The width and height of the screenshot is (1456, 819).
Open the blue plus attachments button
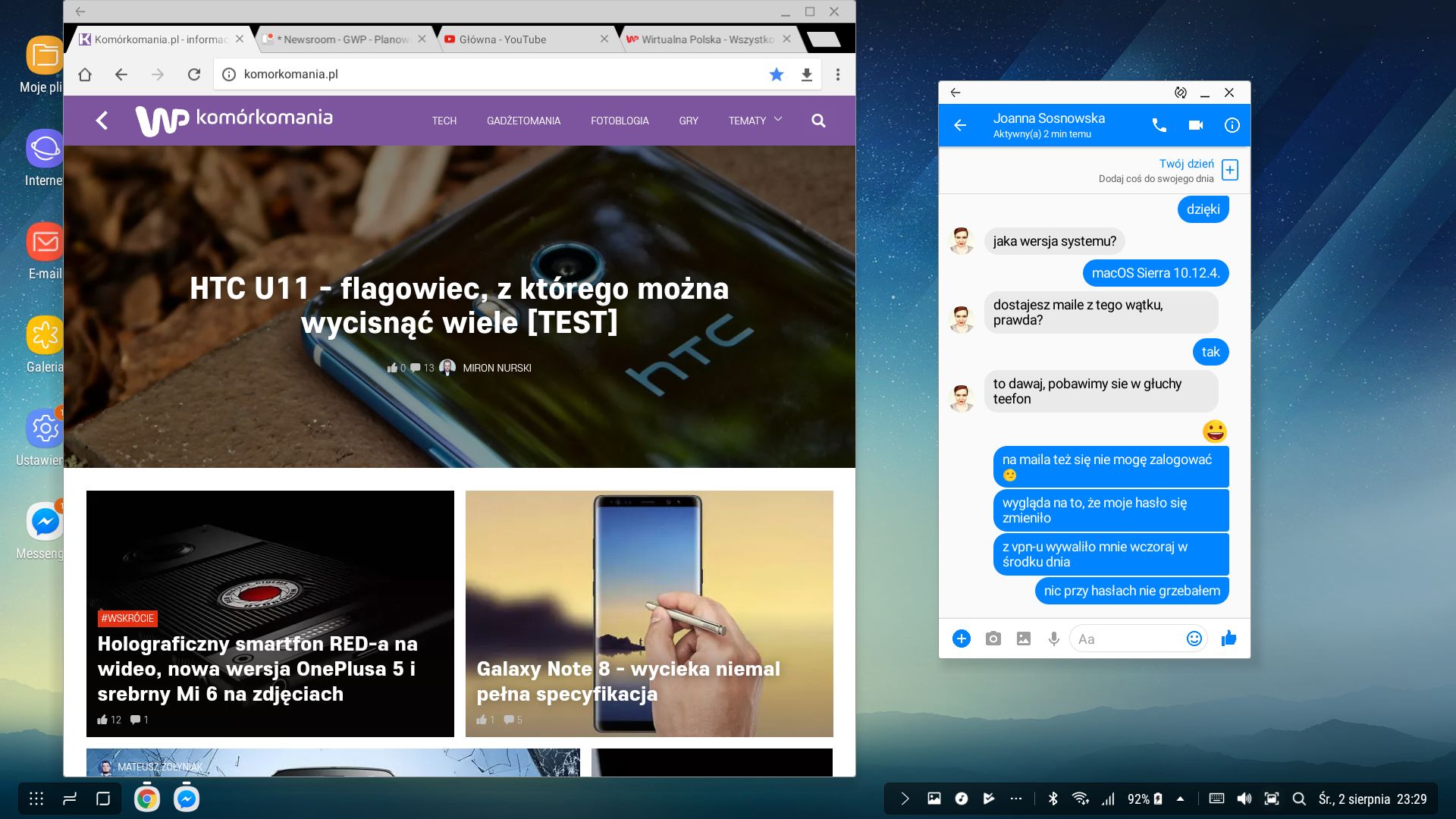pyautogui.click(x=962, y=639)
